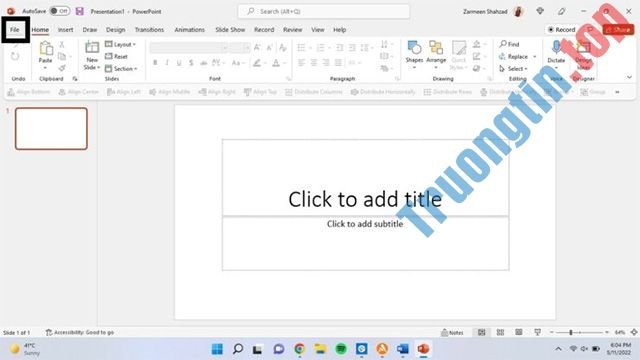Open the Design tab
The height and width of the screenshot is (360, 640).
tap(116, 30)
